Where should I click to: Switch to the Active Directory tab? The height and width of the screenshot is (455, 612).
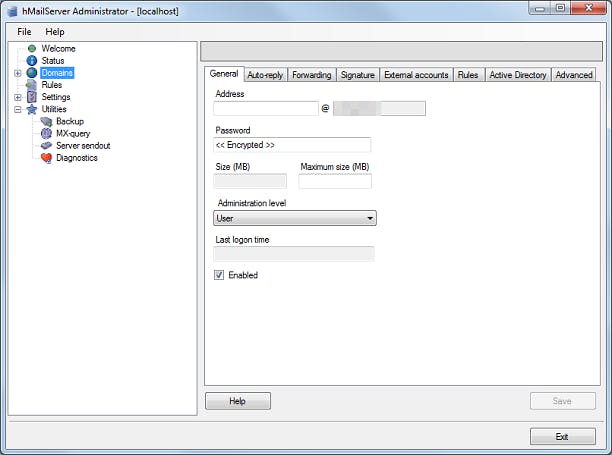coord(518,75)
